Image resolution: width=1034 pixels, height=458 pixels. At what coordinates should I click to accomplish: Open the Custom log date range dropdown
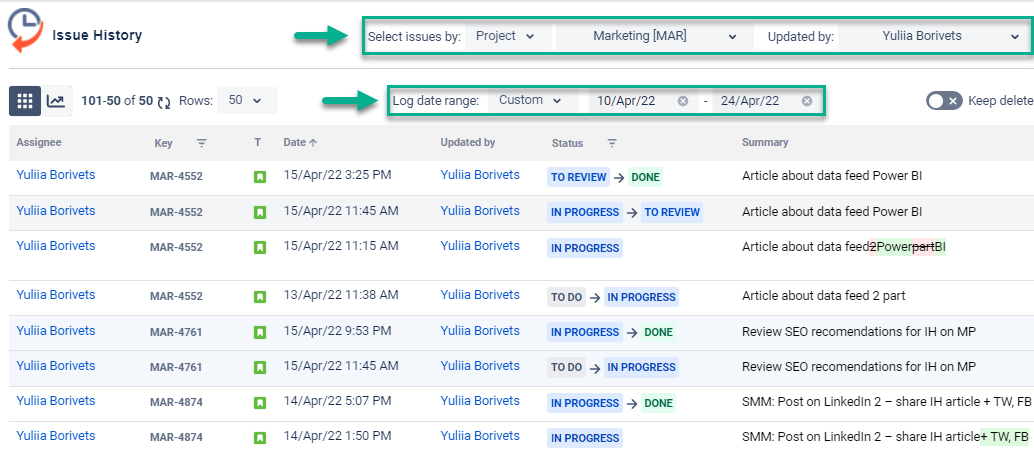coord(530,101)
